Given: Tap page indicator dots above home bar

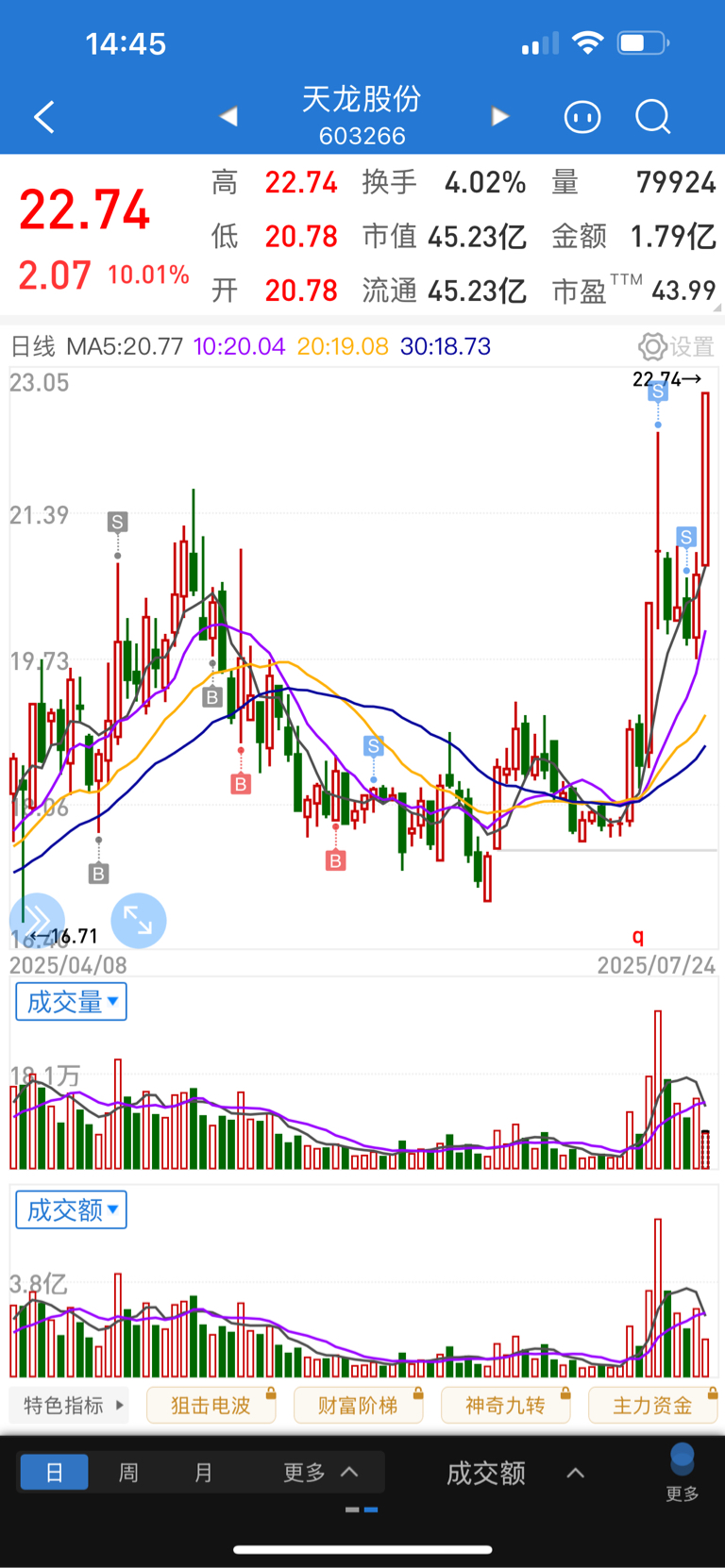Looking at the screenshot, I should tap(362, 1510).
